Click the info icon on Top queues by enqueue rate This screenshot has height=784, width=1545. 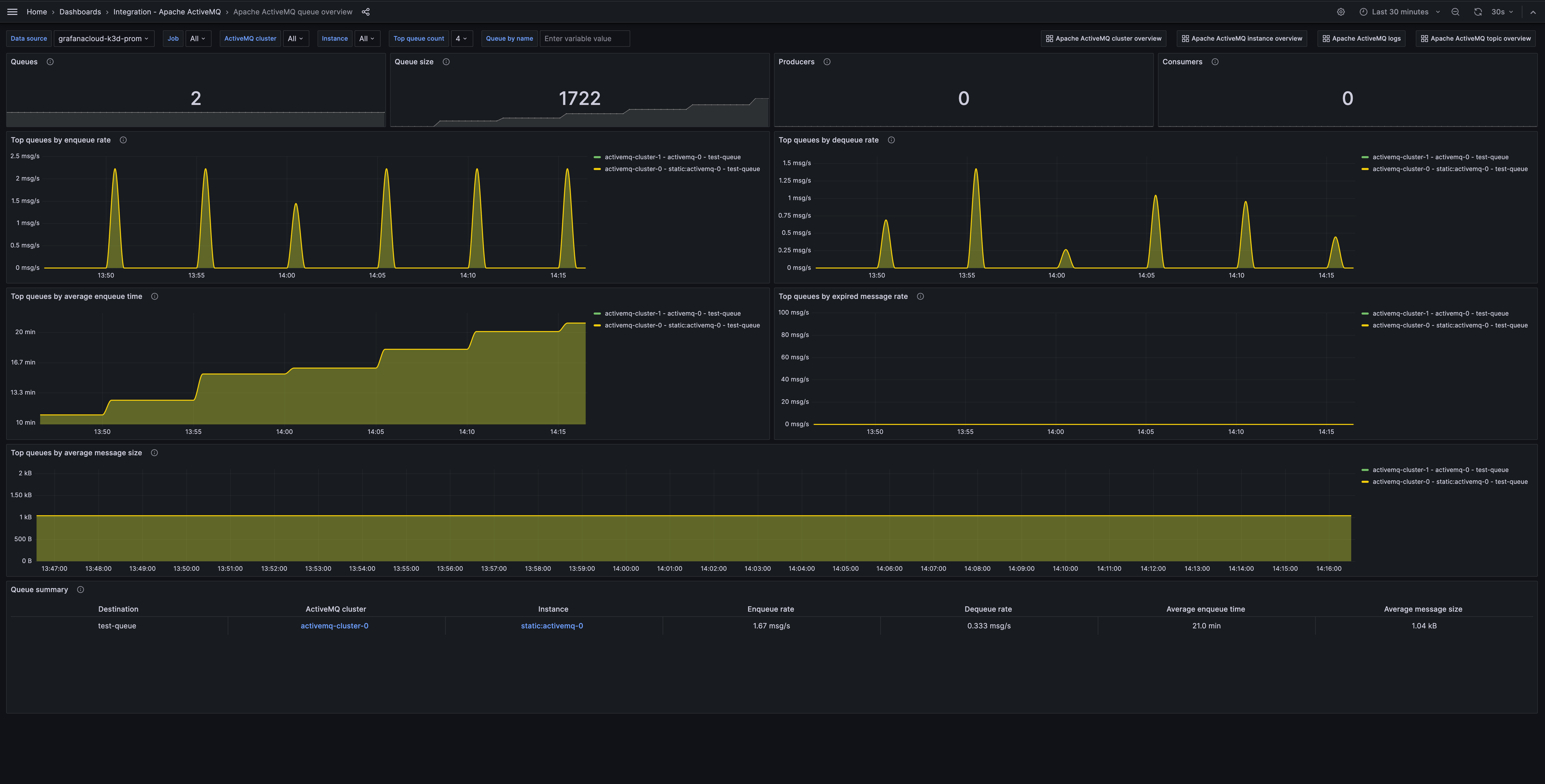point(123,140)
